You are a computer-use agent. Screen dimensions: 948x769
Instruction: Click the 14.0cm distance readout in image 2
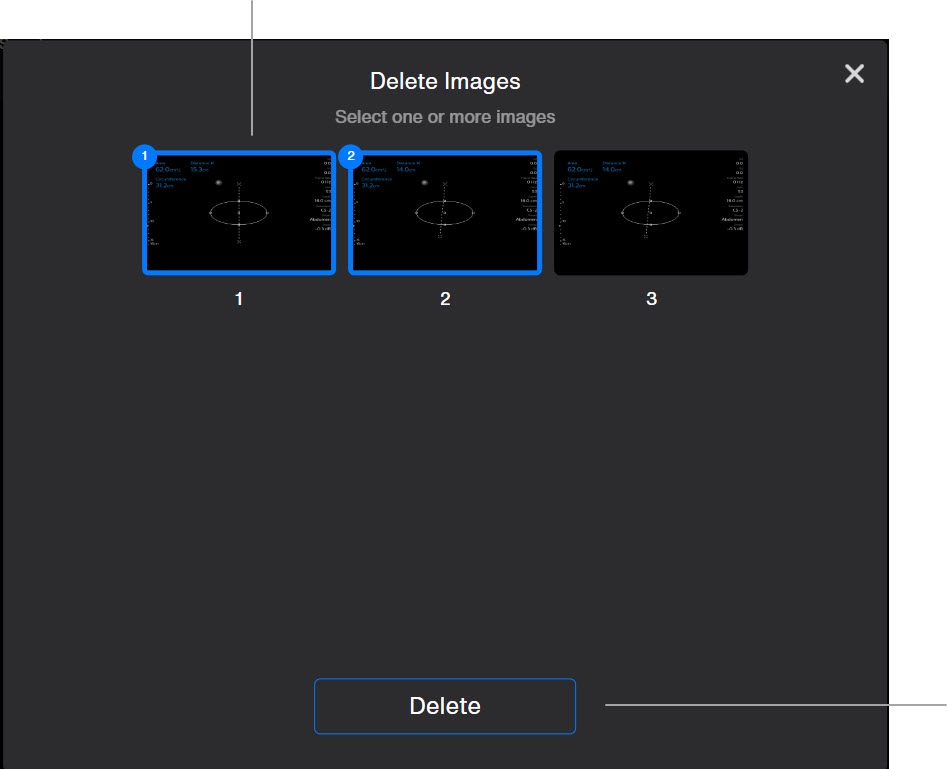[406, 170]
